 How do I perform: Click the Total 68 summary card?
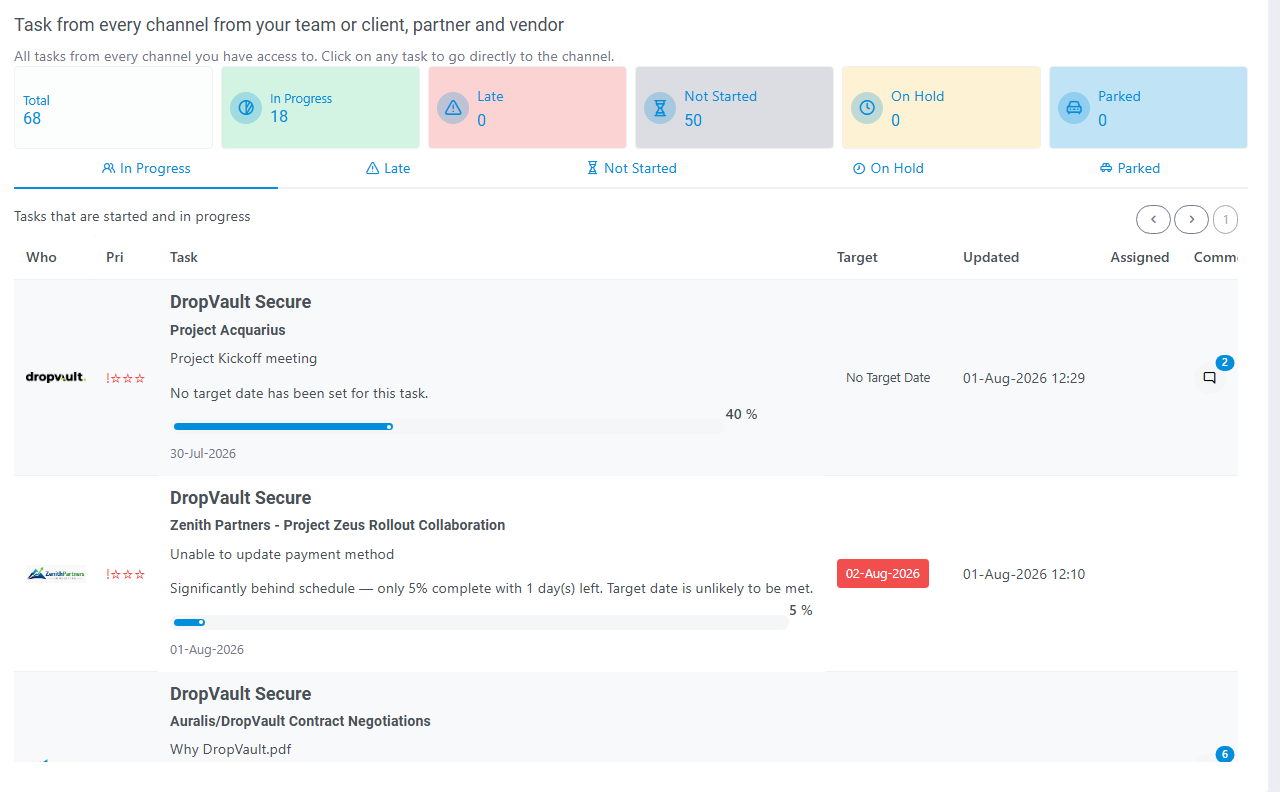tap(113, 108)
